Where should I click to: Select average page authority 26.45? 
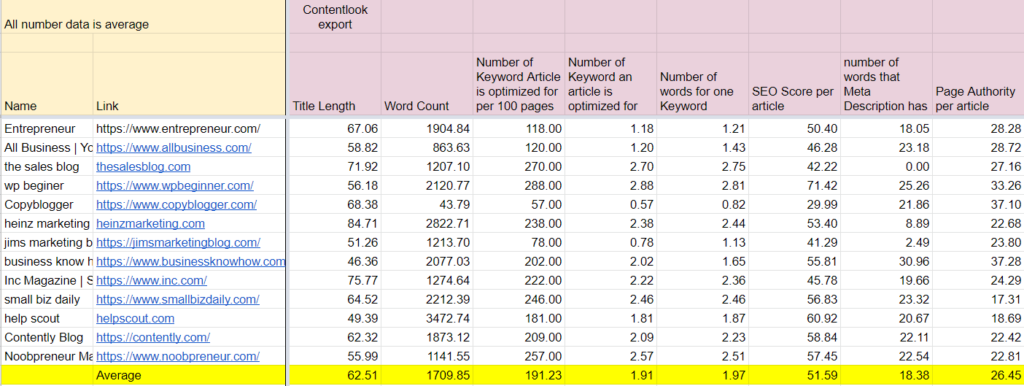pyautogui.click(x=978, y=376)
